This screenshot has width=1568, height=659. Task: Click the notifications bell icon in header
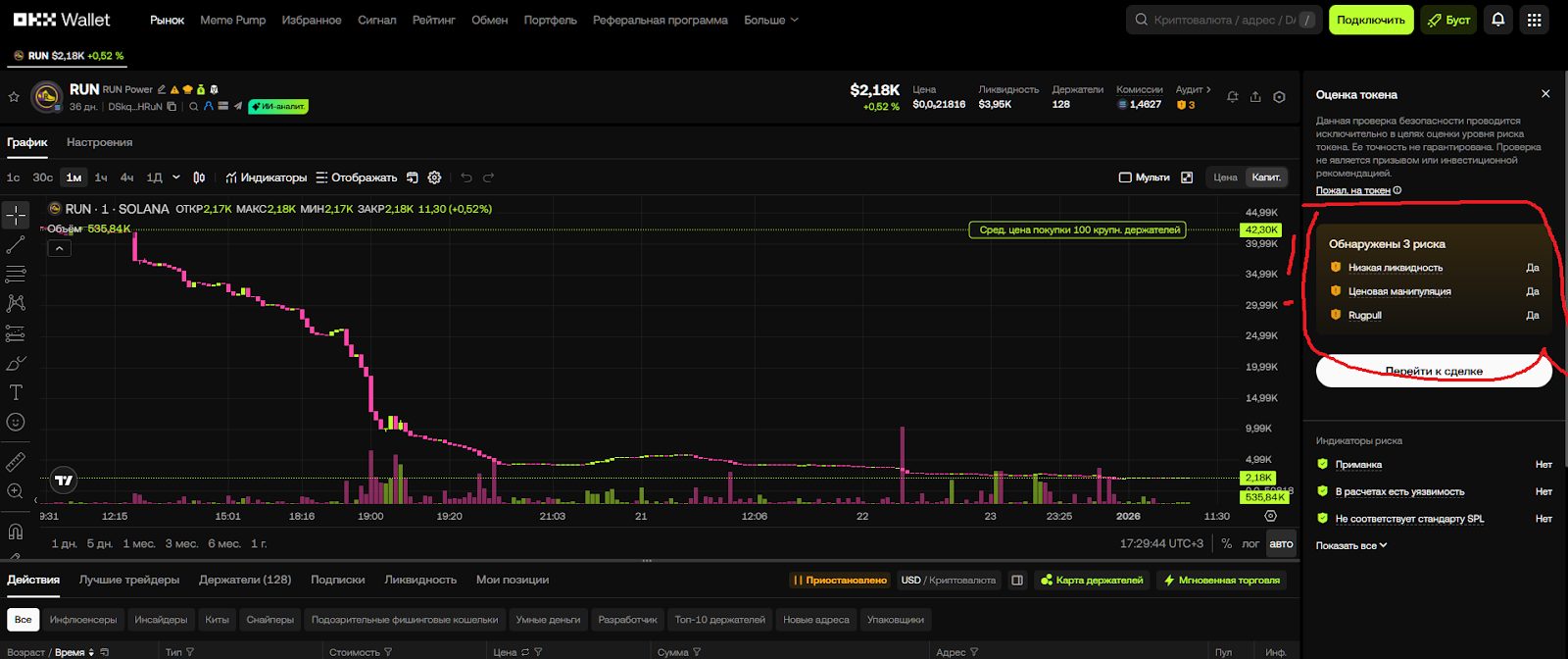[1497, 20]
